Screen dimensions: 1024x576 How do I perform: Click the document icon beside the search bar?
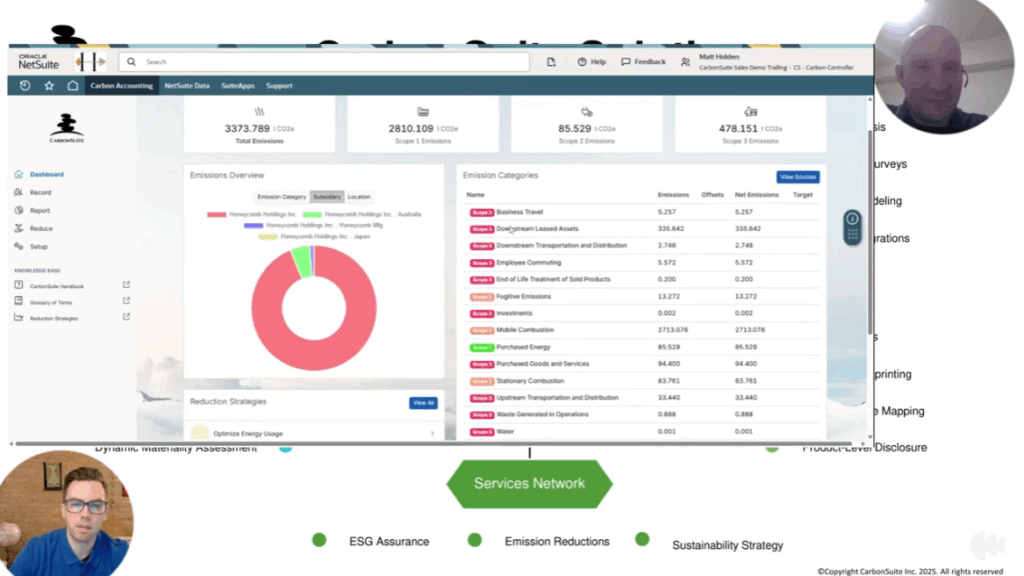tap(551, 61)
